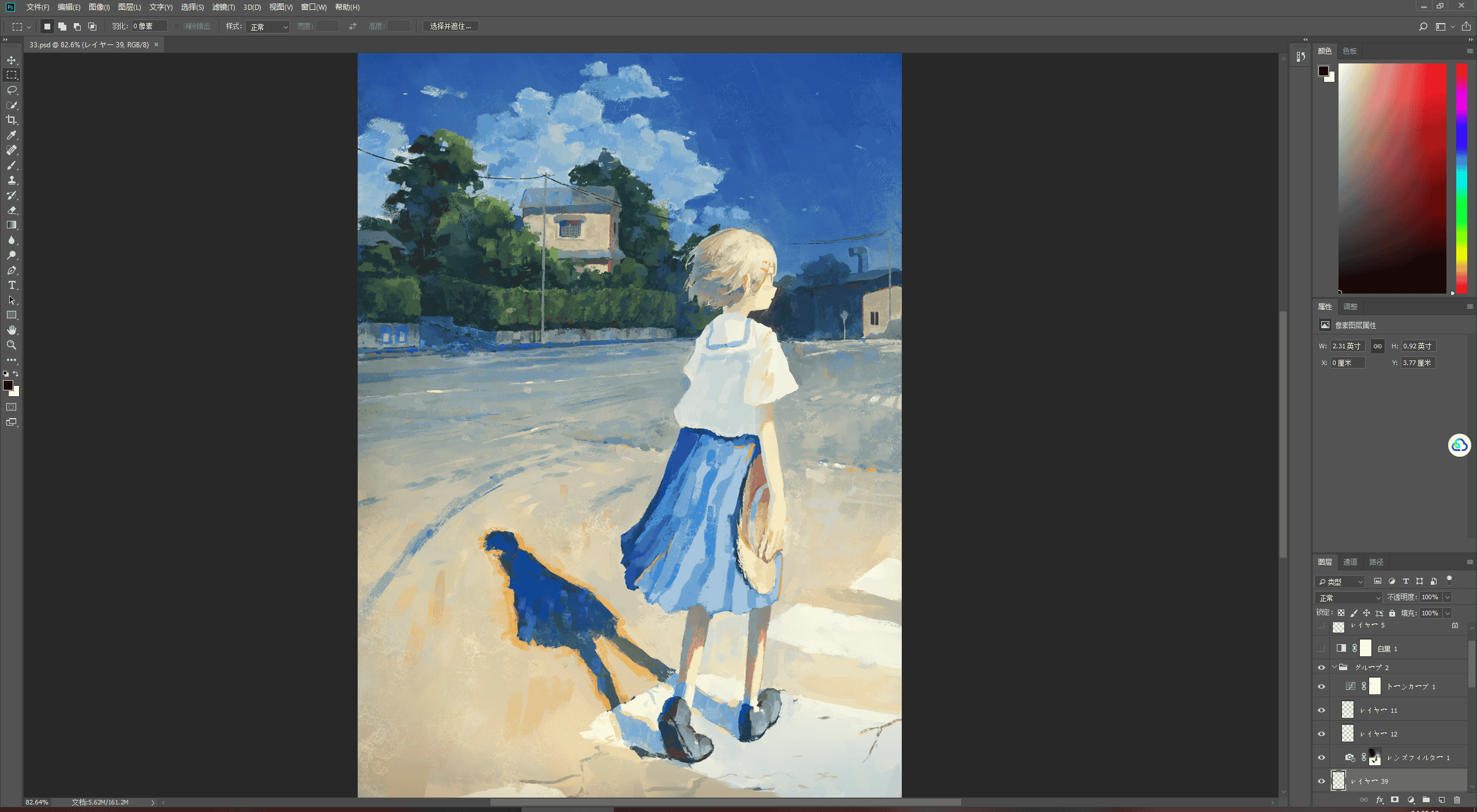The image size is (1477, 812).
Task: Add a layer mask icon
Action: pos(1394,800)
